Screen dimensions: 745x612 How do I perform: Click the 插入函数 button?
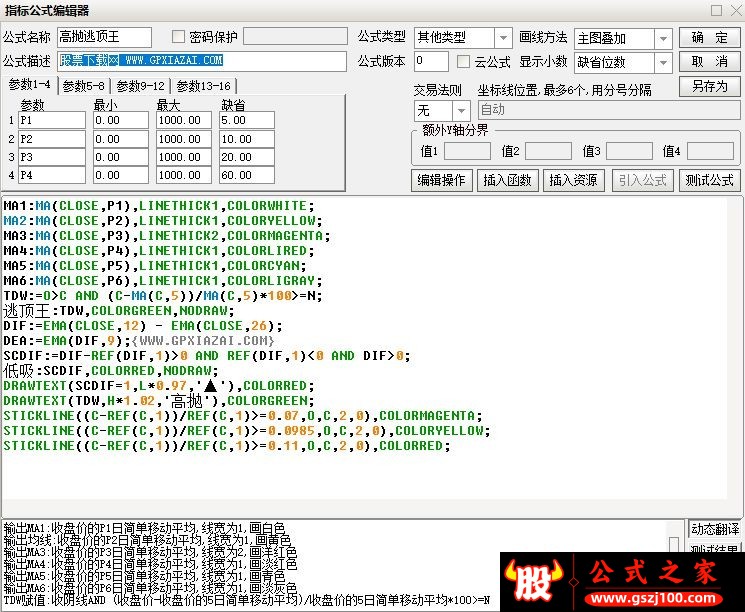pyautogui.click(x=507, y=180)
